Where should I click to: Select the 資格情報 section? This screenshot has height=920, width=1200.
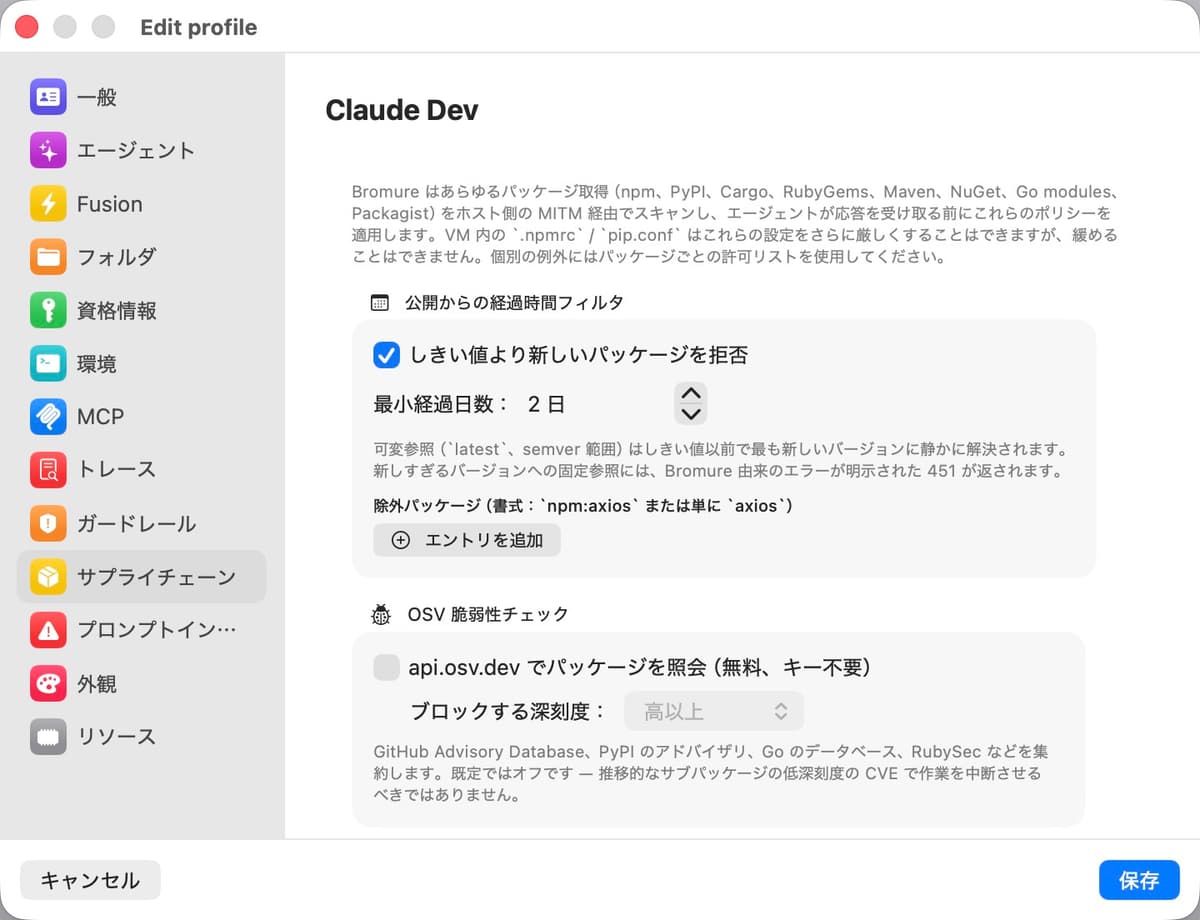(141, 310)
